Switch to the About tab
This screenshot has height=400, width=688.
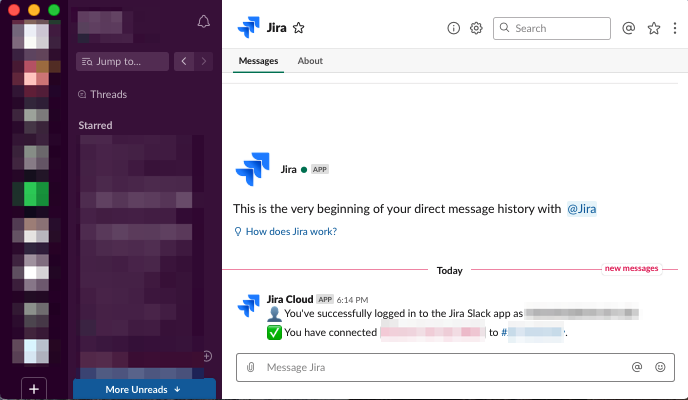[x=310, y=61]
